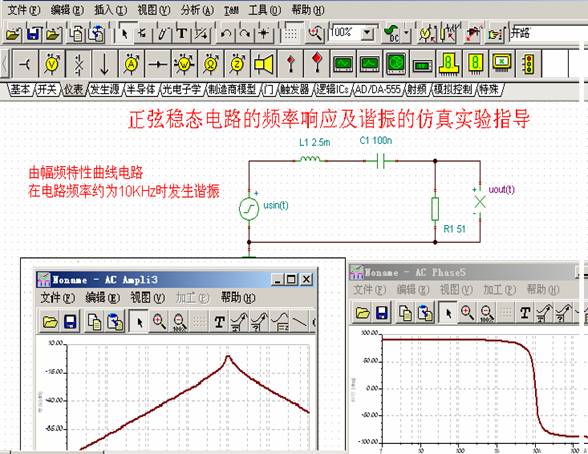The image size is (588, 454).
Task: Select the text T tool in main toolbar
Action: click(x=182, y=34)
